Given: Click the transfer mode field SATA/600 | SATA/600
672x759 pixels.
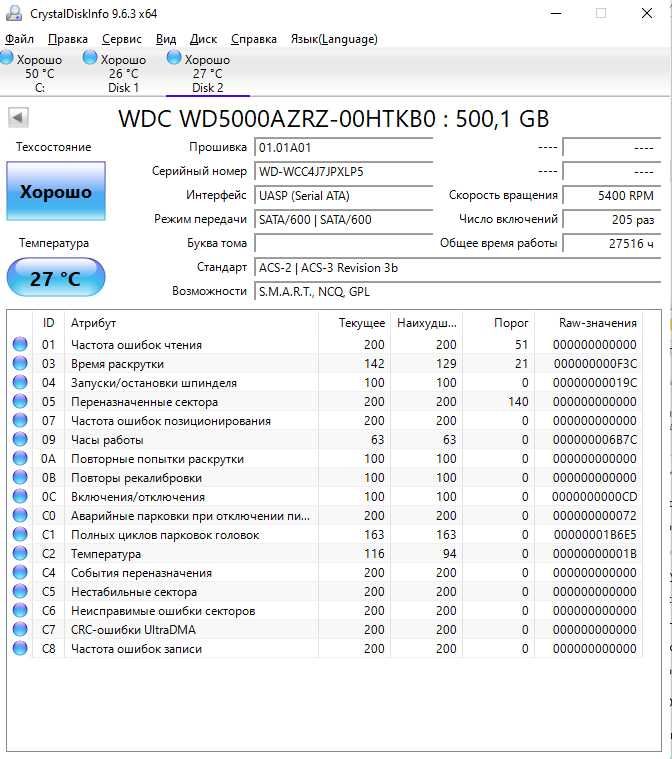Looking at the screenshot, I should 343,219.
